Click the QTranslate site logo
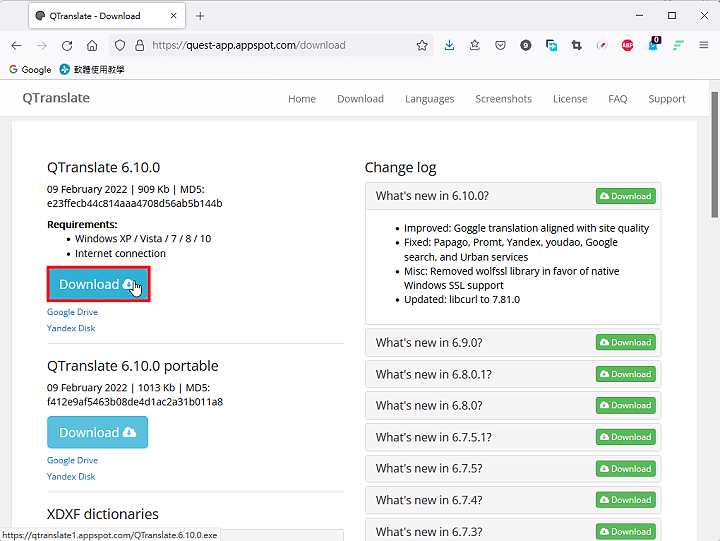 point(56,98)
